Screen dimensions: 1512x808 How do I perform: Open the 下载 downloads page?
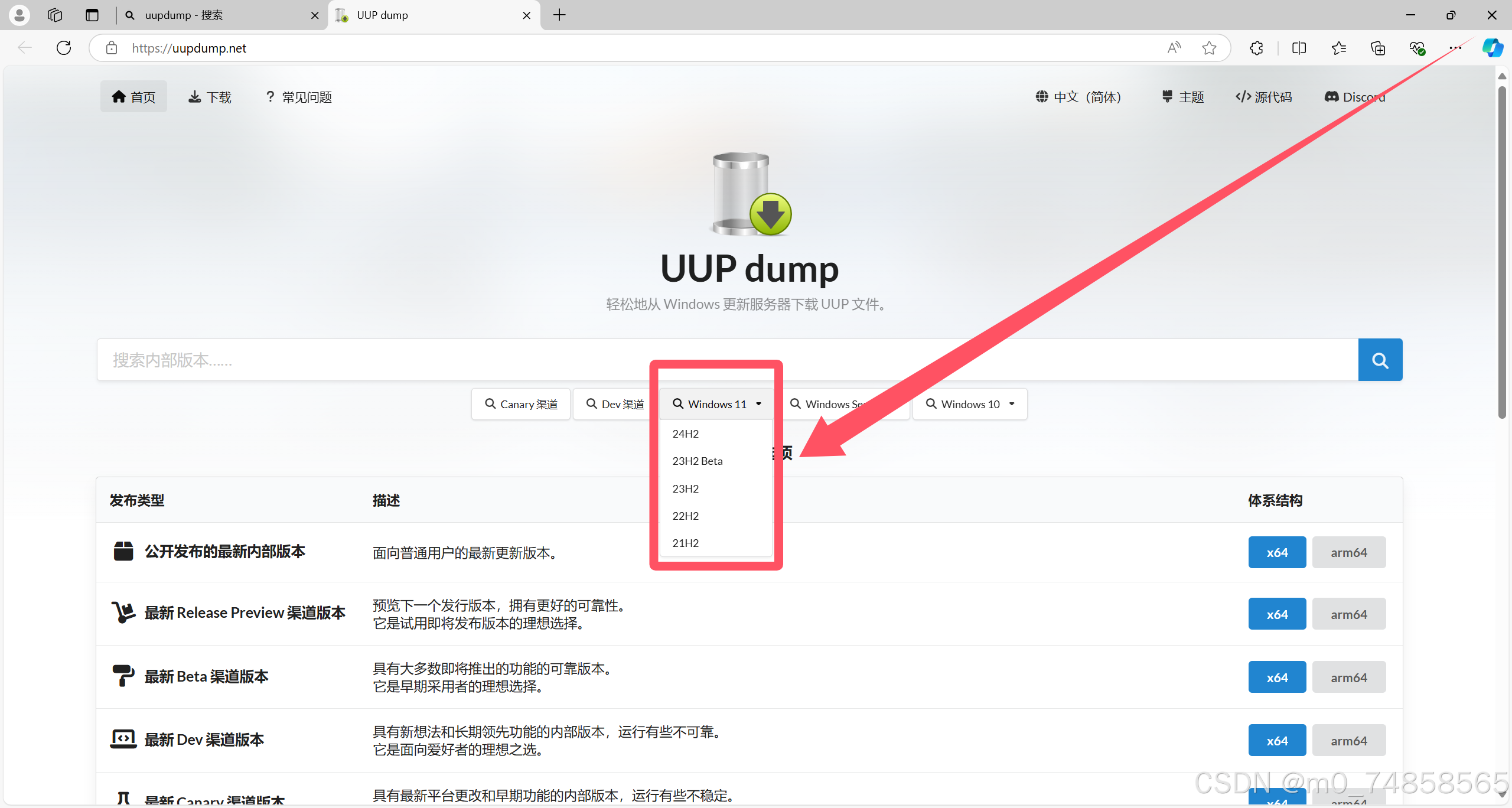point(210,97)
